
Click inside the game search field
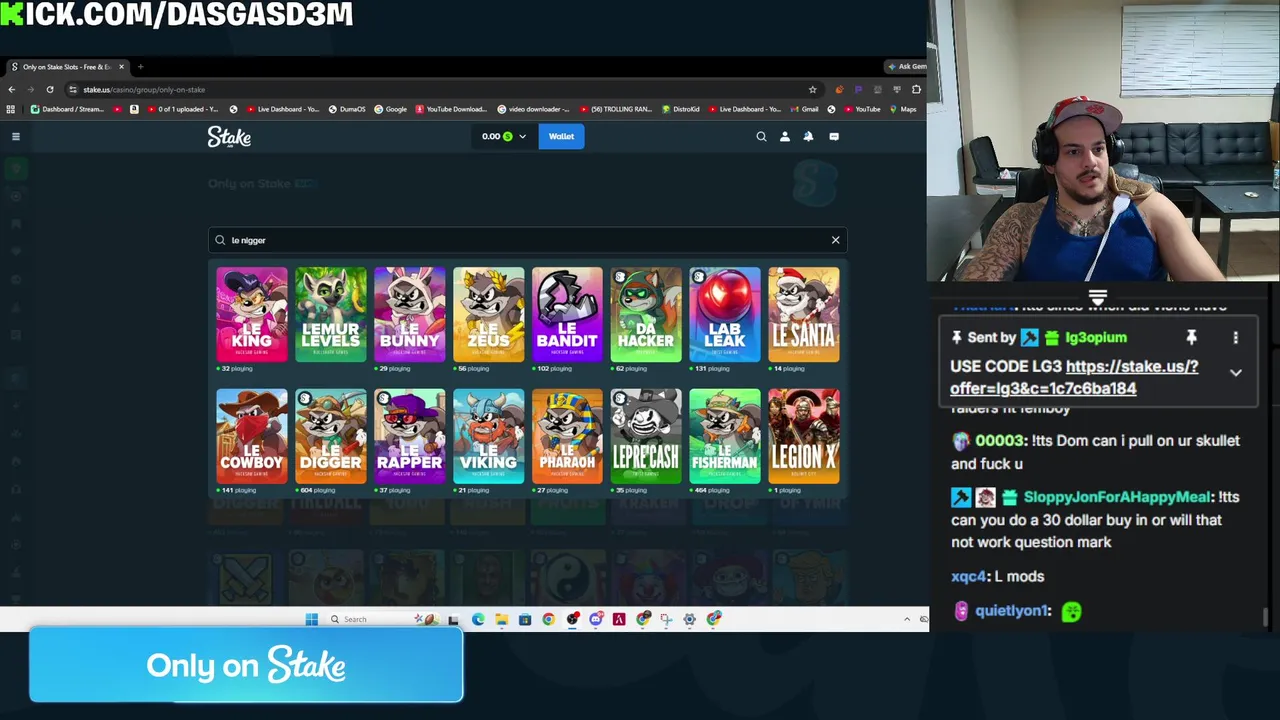528,240
